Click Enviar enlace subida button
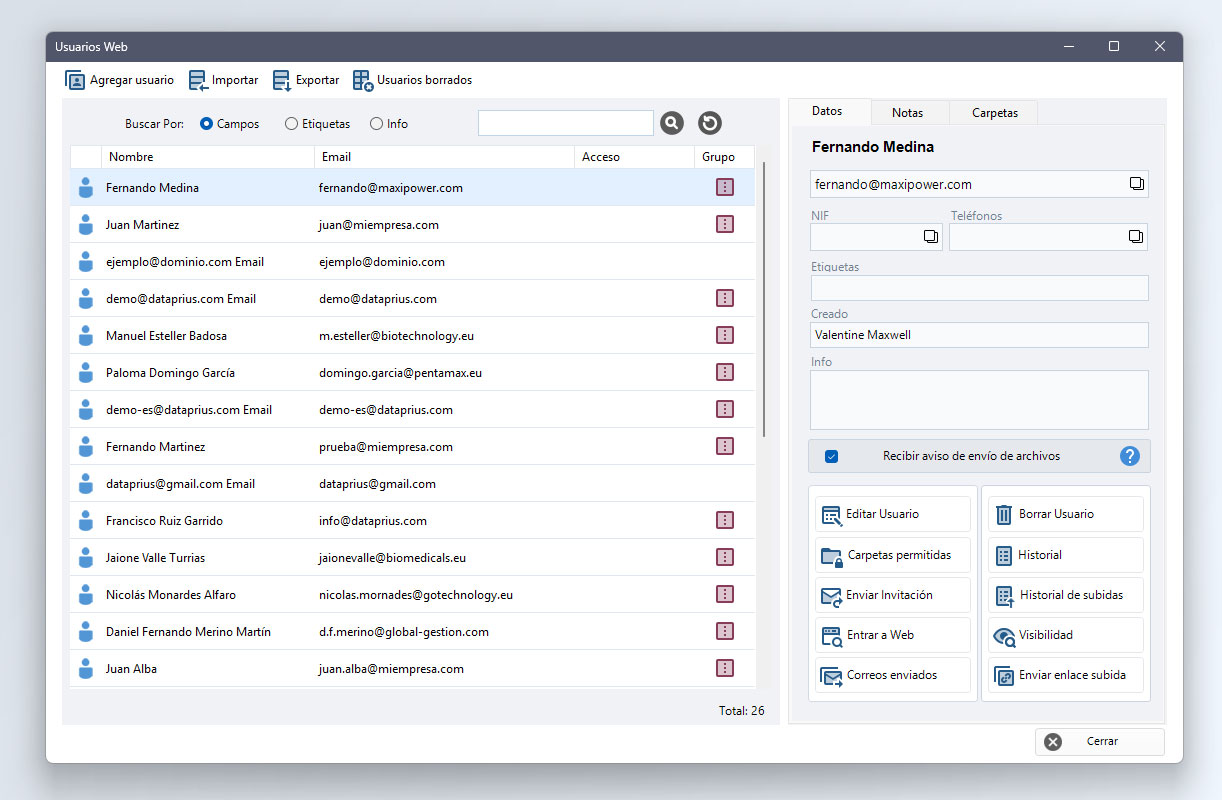 (x=1066, y=675)
